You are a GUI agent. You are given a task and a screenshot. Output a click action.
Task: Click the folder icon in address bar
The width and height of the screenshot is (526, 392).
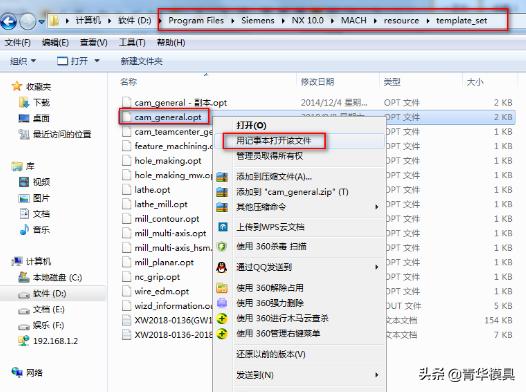[54, 21]
